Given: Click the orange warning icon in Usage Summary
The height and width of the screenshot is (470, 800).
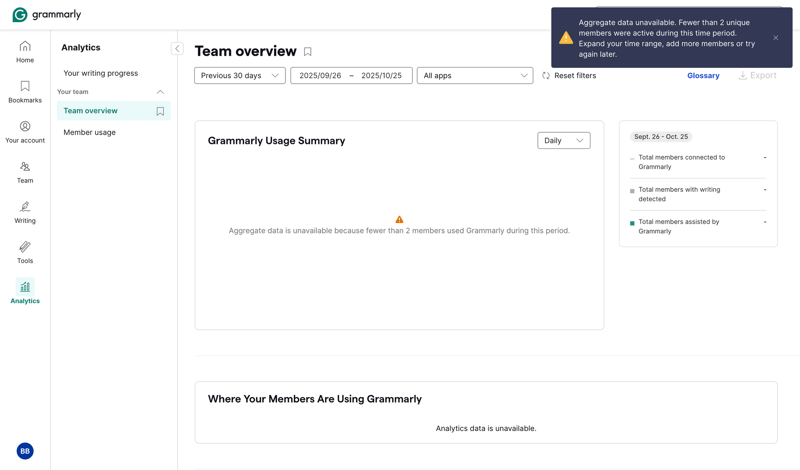Looking at the screenshot, I should pos(399,219).
